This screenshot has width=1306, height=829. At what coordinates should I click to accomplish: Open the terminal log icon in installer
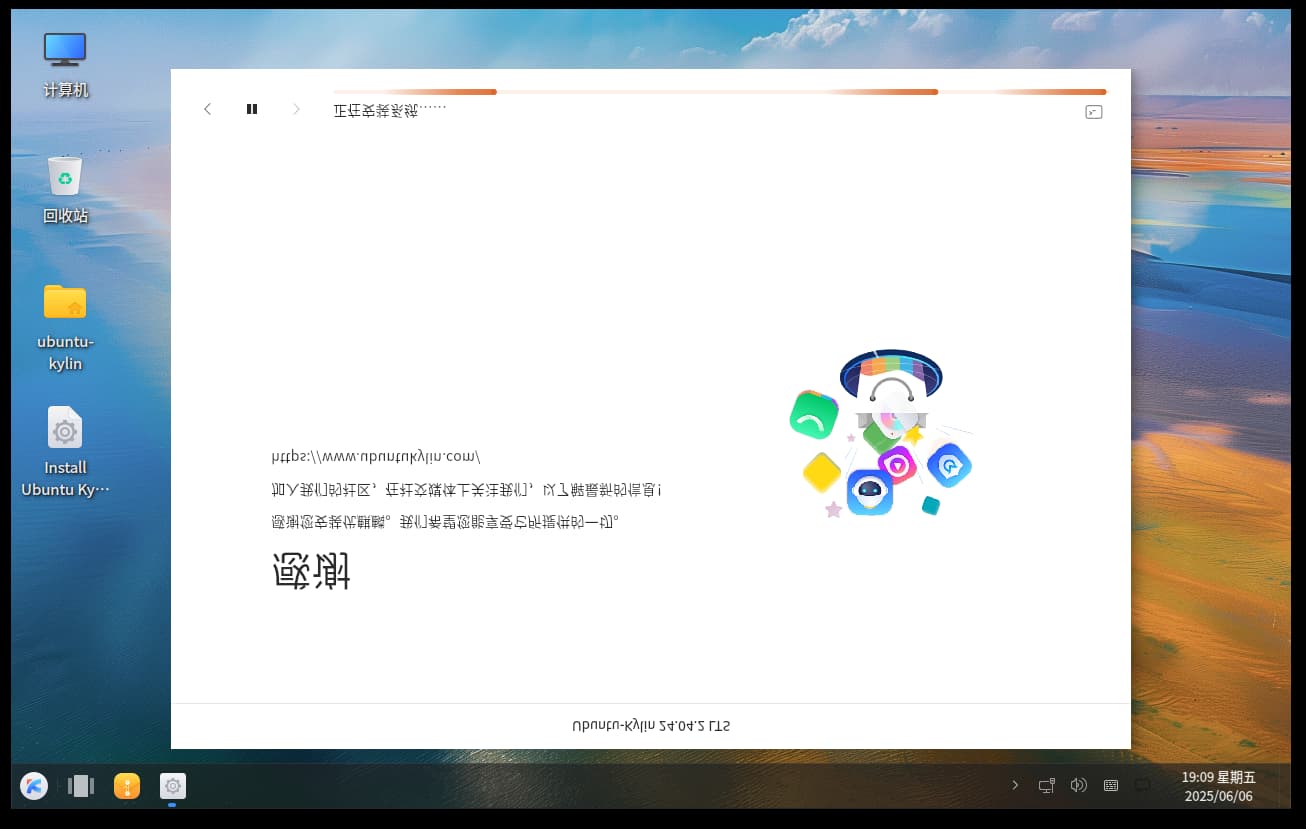pos(1094,112)
